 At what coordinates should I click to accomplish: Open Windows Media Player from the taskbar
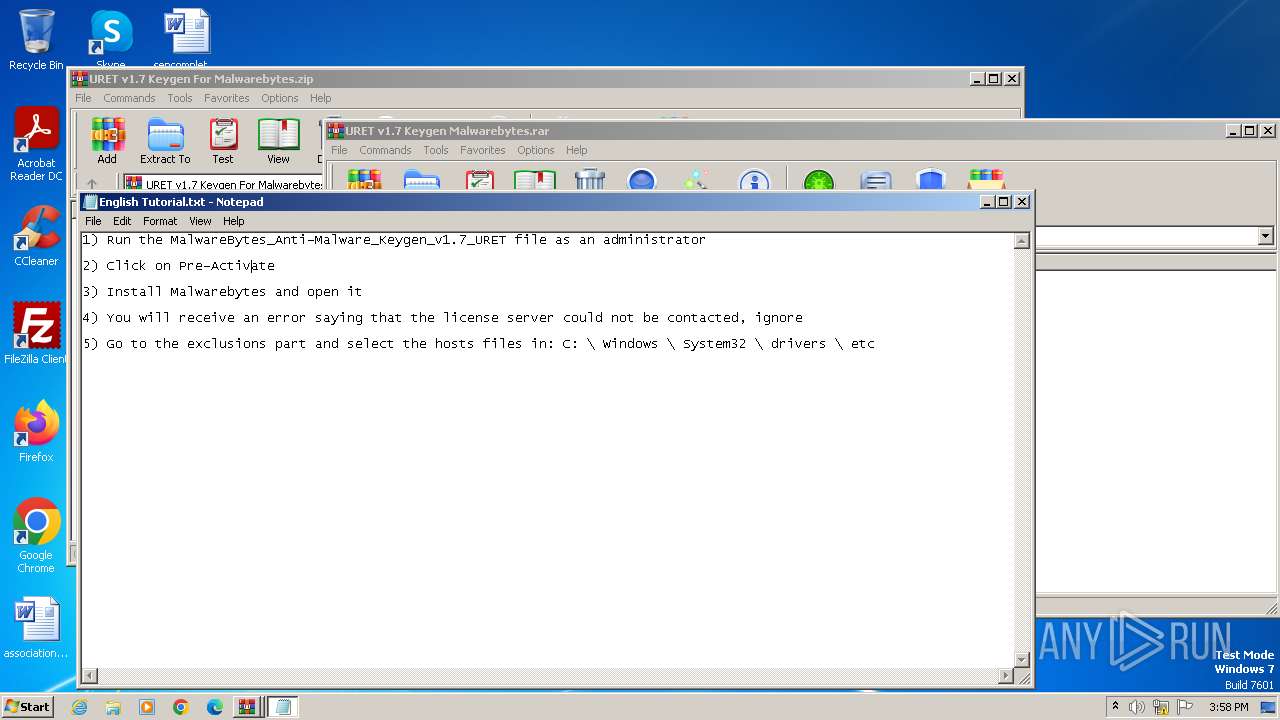click(147, 707)
